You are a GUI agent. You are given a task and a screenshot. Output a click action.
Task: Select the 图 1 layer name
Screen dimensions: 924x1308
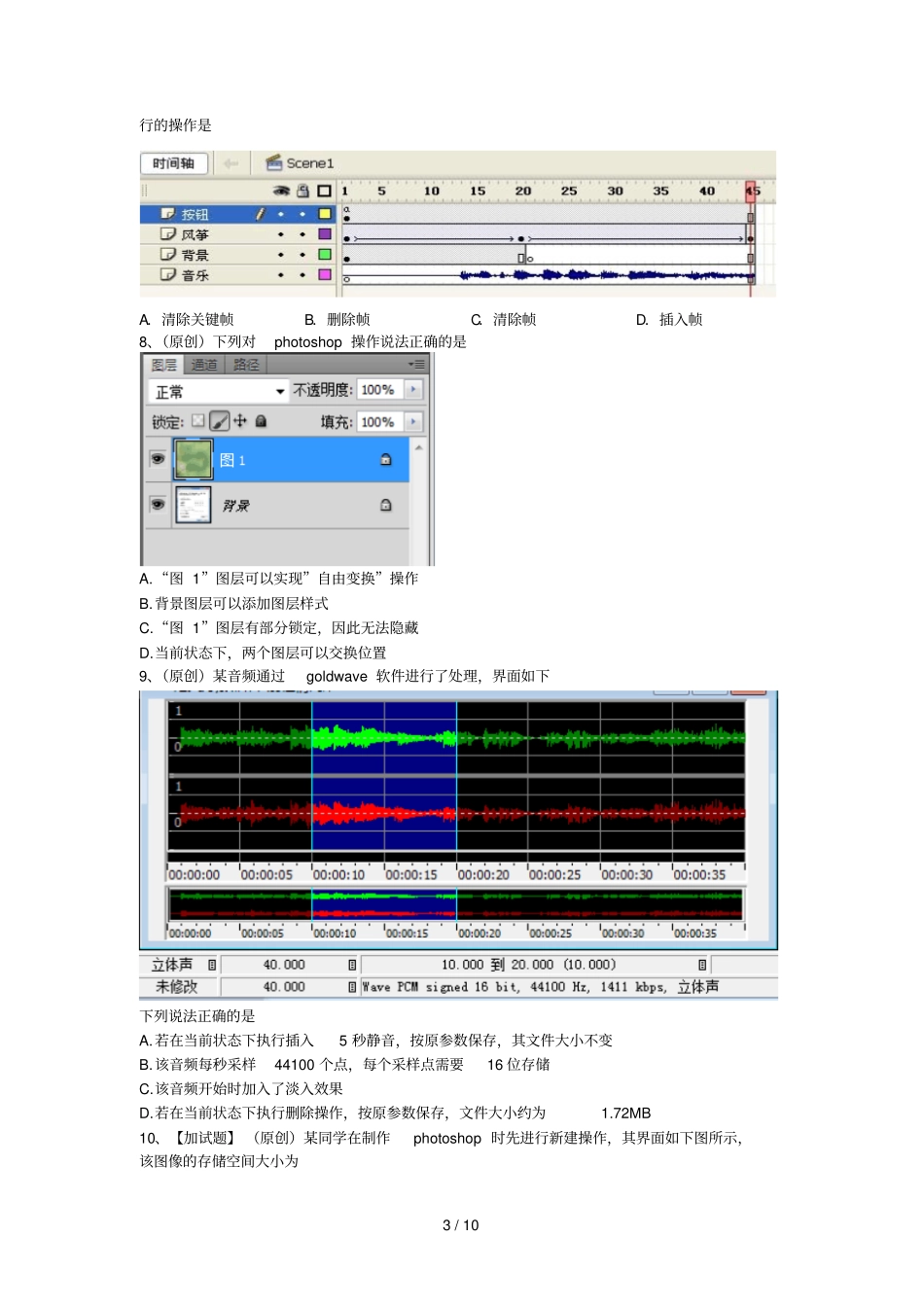[232, 460]
